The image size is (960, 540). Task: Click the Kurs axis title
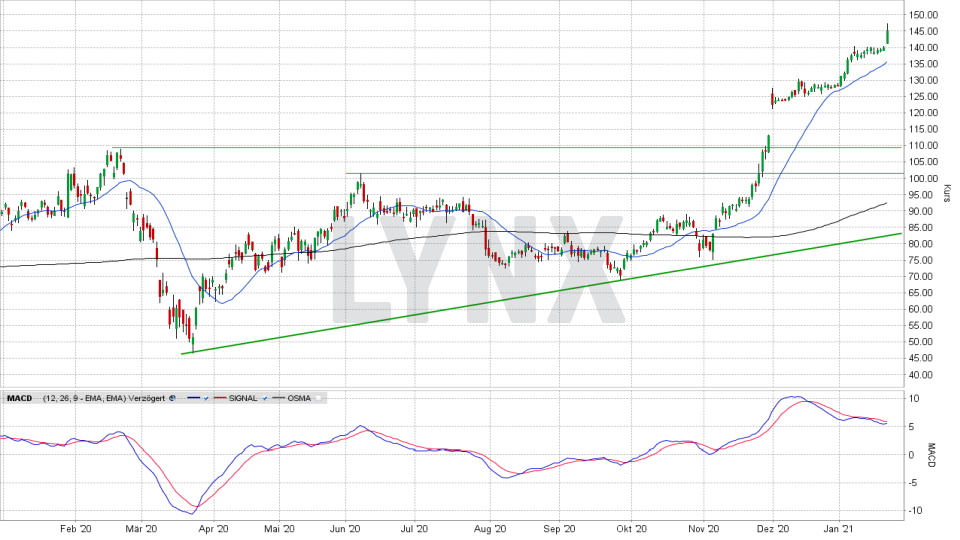pyautogui.click(x=947, y=193)
